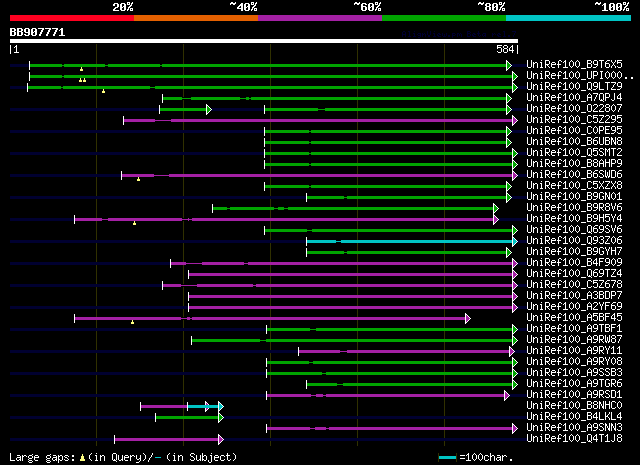
Task: Click the cyan 100char scale bar
Action: 447,458
